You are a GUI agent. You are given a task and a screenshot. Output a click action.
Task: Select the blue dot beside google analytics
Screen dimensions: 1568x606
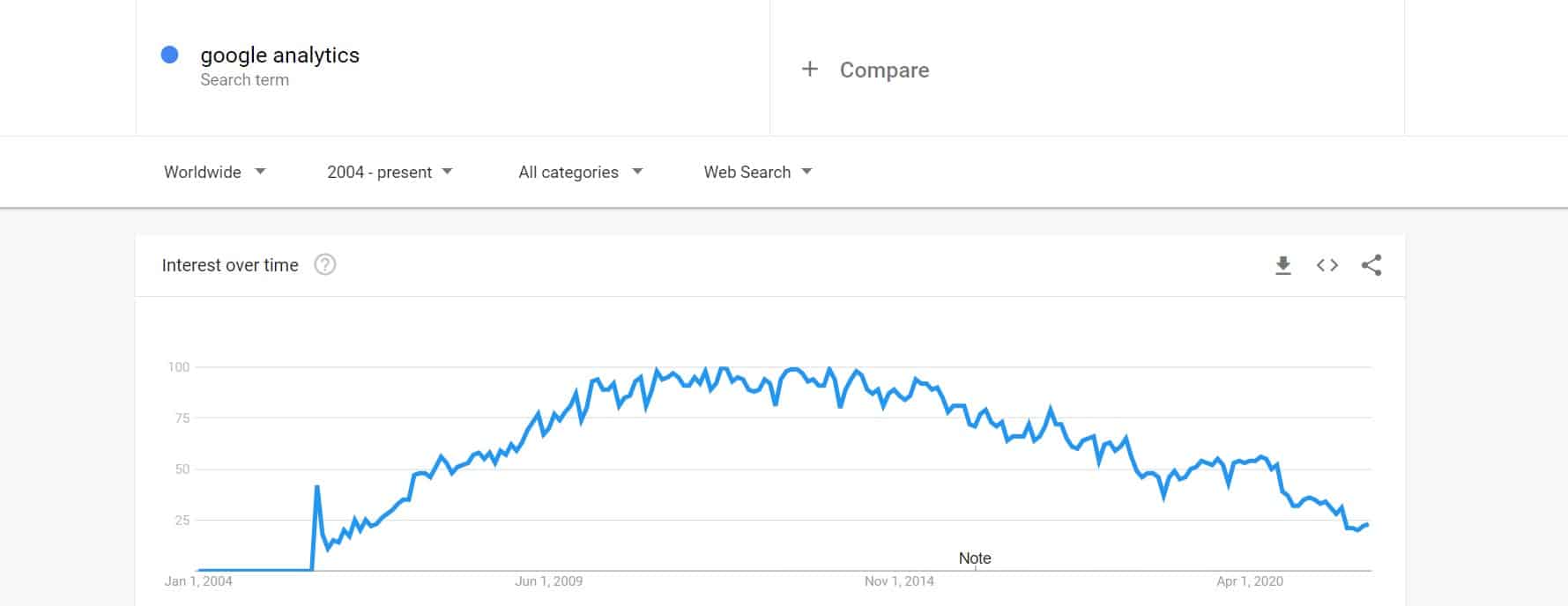tap(170, 55)
